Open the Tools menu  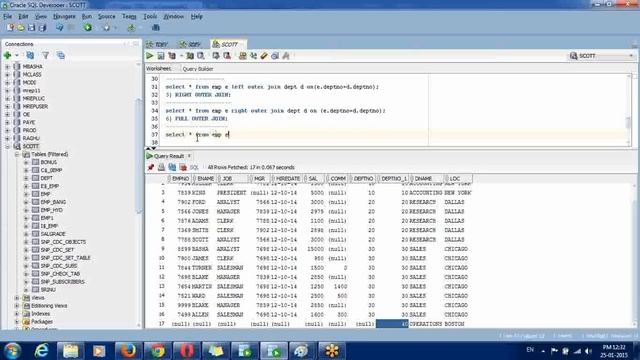[x=150, y=16]
